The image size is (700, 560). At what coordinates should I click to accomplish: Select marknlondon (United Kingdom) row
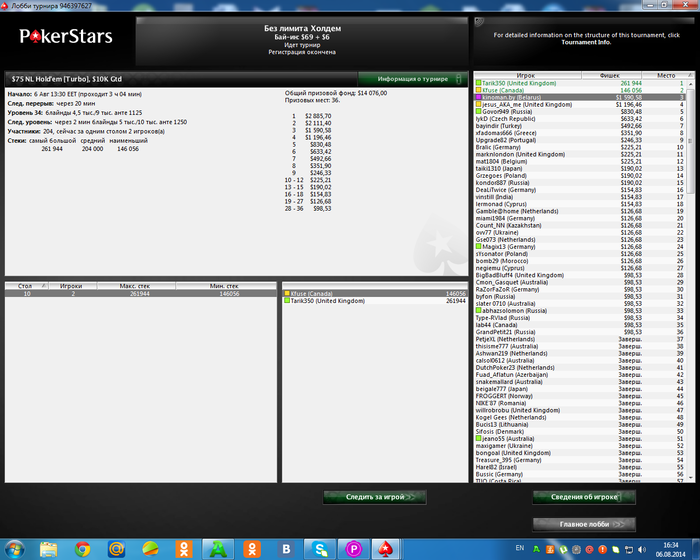point(580,154)
